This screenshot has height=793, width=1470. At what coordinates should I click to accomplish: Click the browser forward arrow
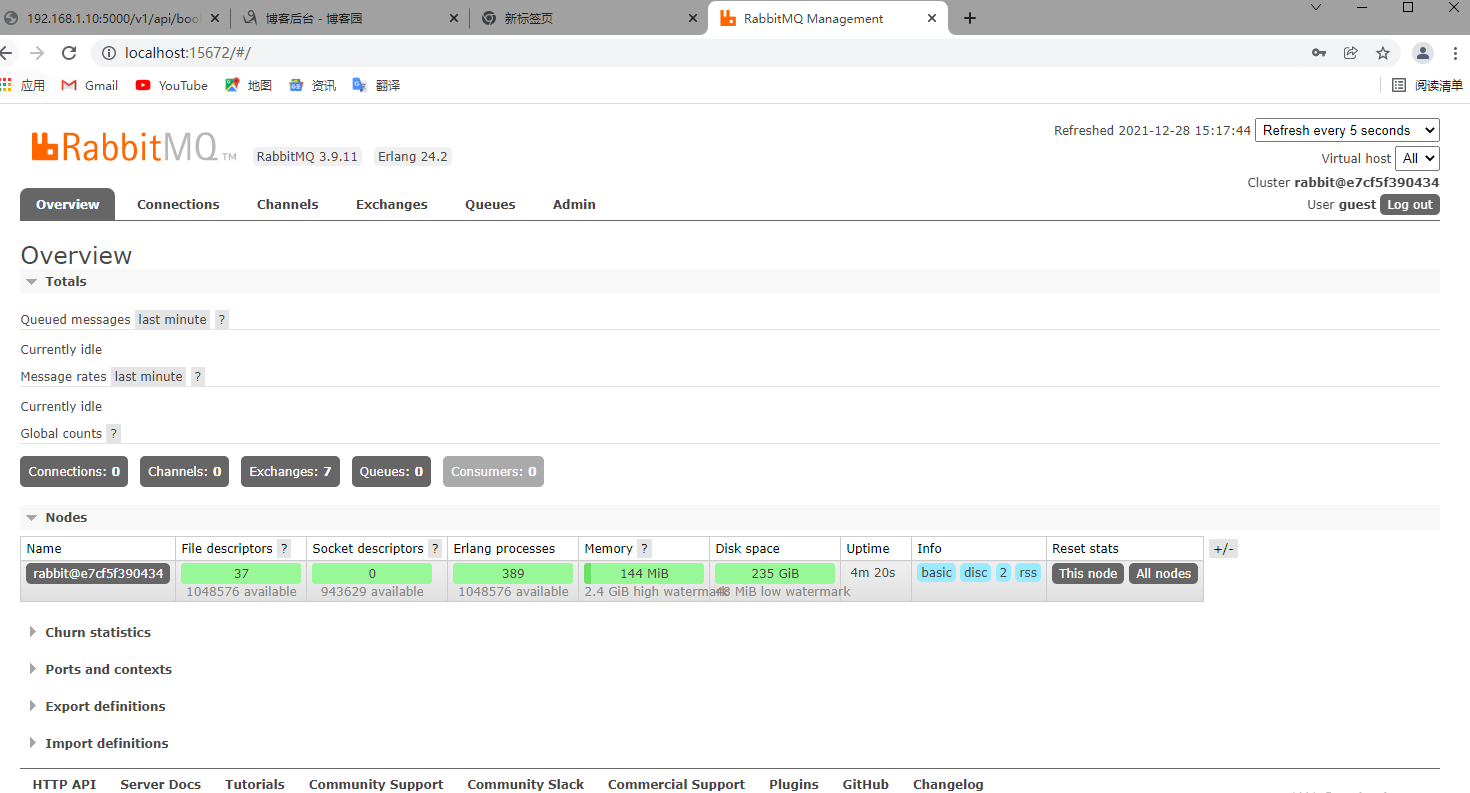pos(37,53)
